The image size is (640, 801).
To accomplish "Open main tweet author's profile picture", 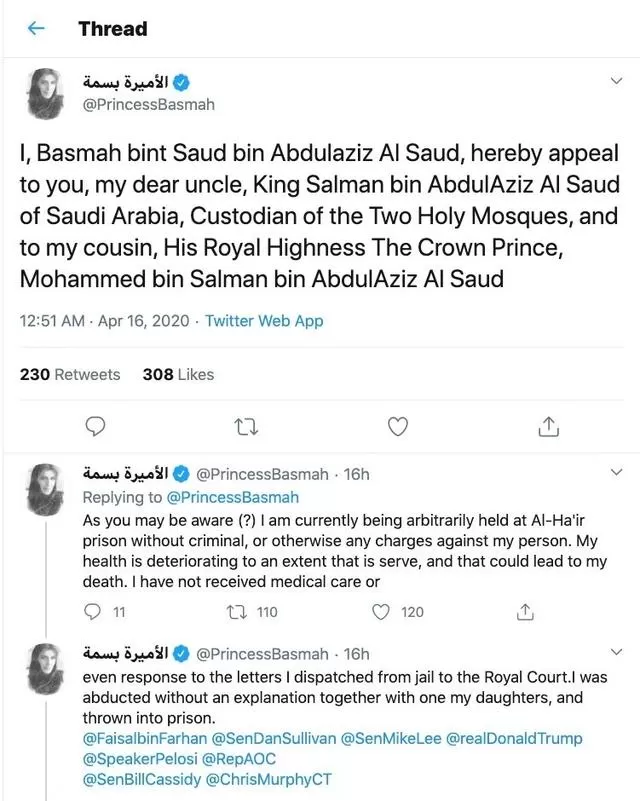I will click(45, 93).
